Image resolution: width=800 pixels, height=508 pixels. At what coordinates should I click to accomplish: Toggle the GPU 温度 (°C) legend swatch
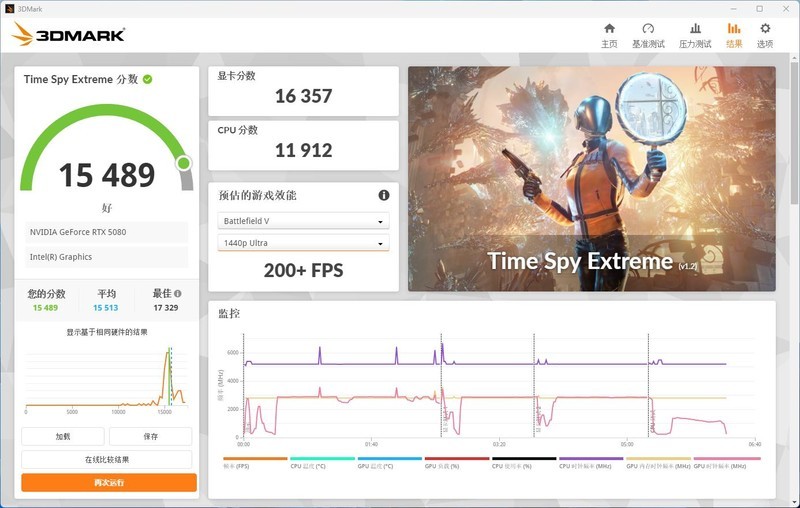390,459
